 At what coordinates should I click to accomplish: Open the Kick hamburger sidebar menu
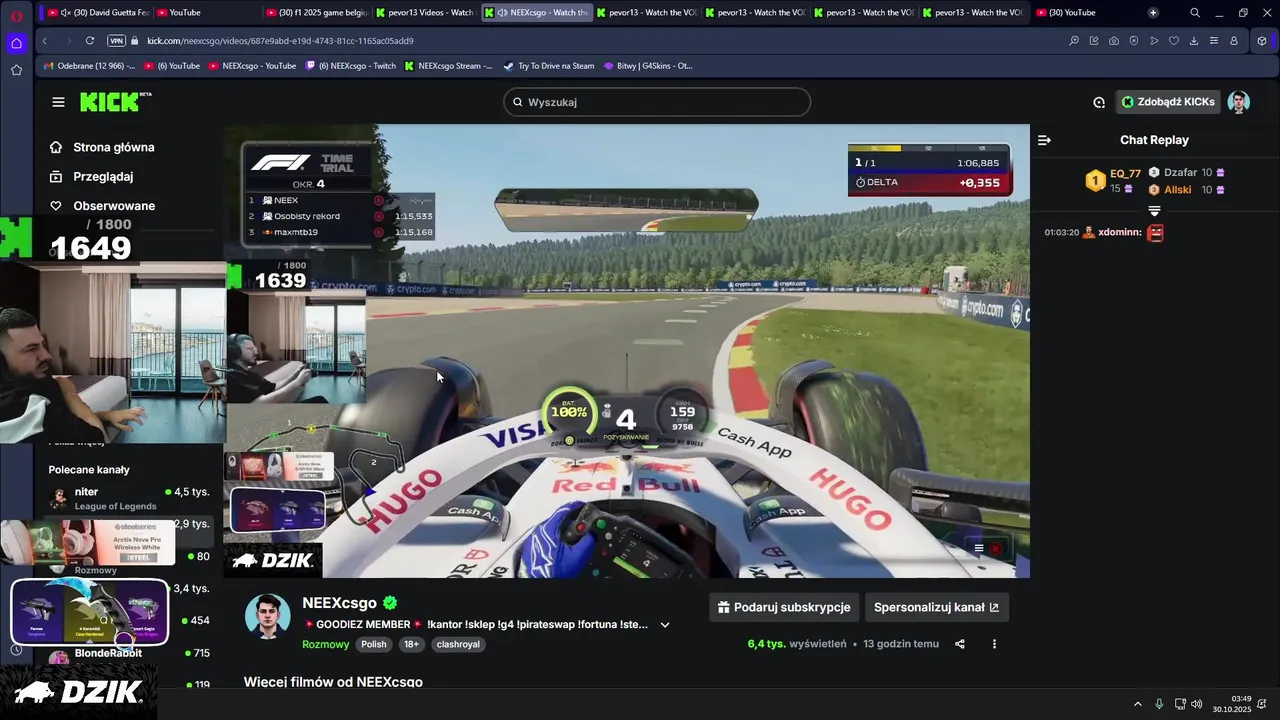58,102
